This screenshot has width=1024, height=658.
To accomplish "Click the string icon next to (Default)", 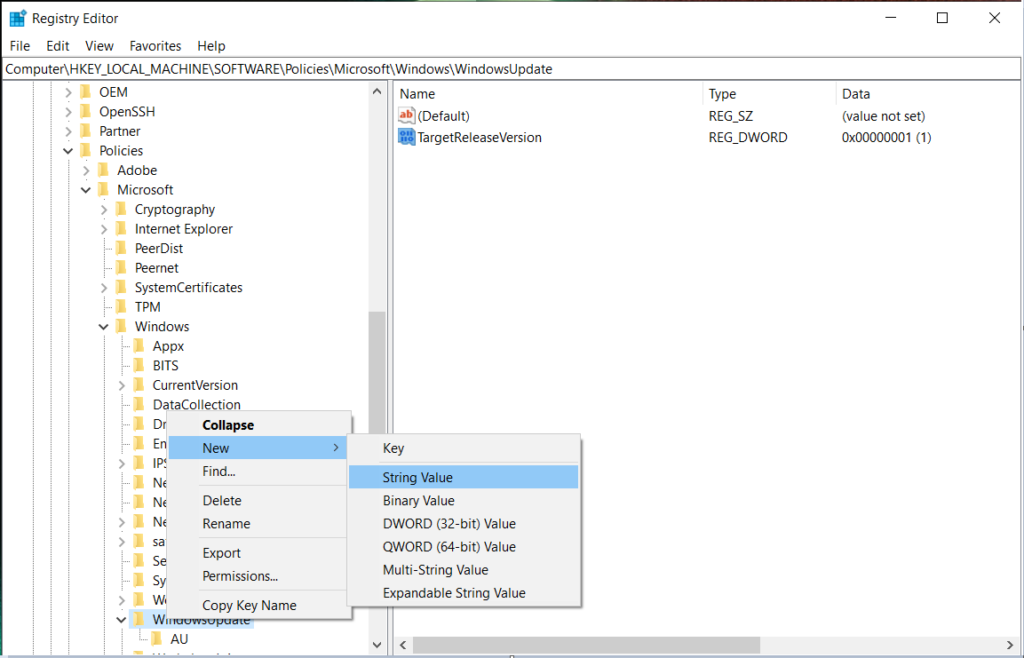I will click(x=406, y=116).
